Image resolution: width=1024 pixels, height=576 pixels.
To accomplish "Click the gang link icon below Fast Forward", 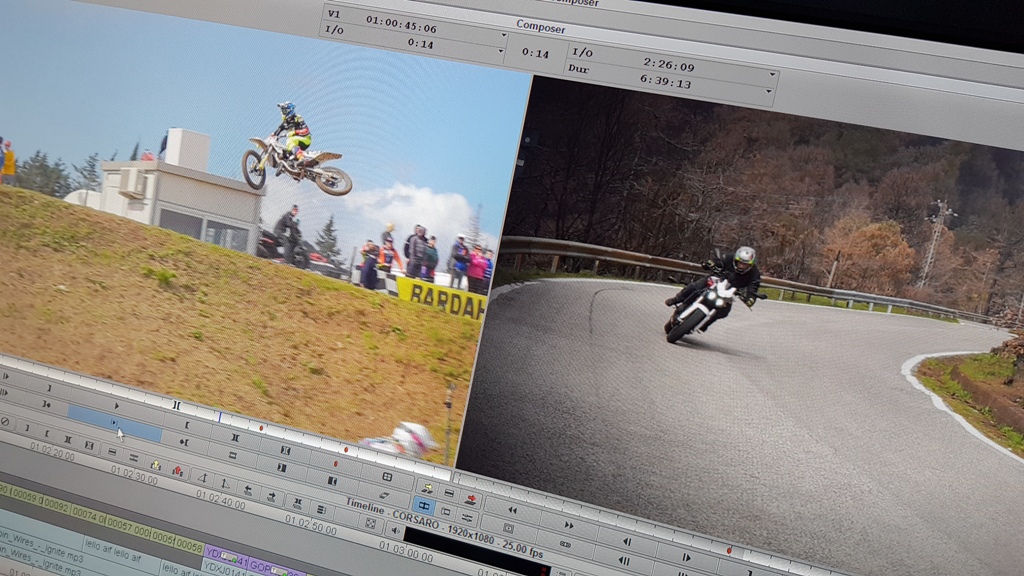I will 566,543.
